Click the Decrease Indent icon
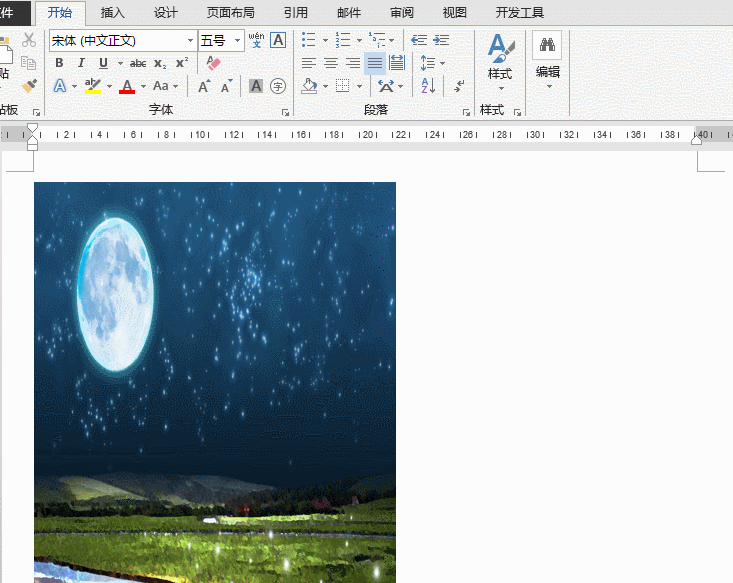The width and height of the screenshot is (733, 583). coord(419,40)
